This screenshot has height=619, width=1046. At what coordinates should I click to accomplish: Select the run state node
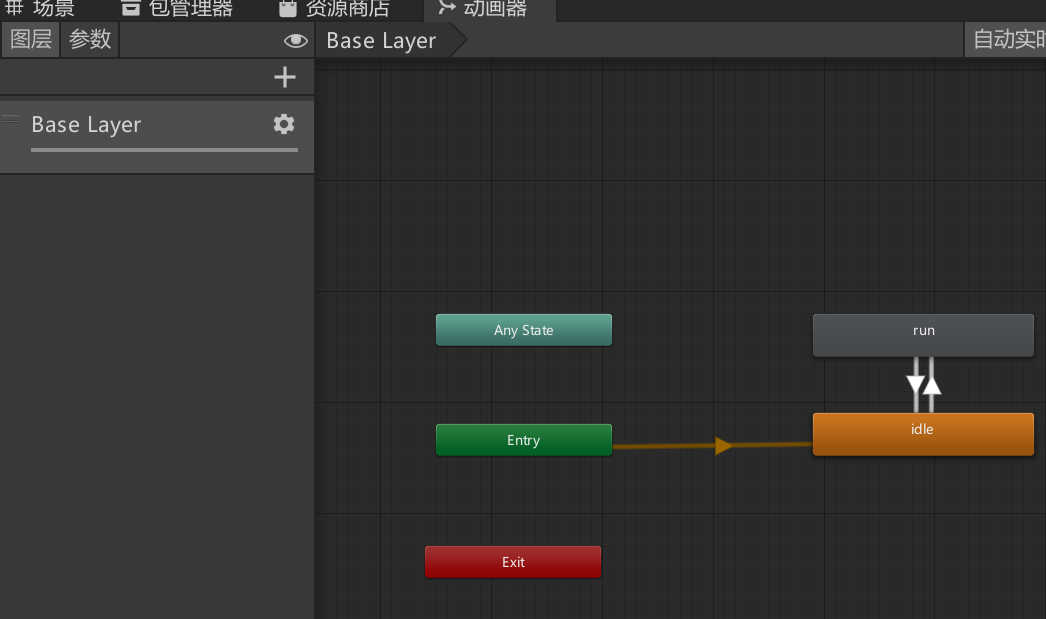pyautogui.click(x=923, y=336)
